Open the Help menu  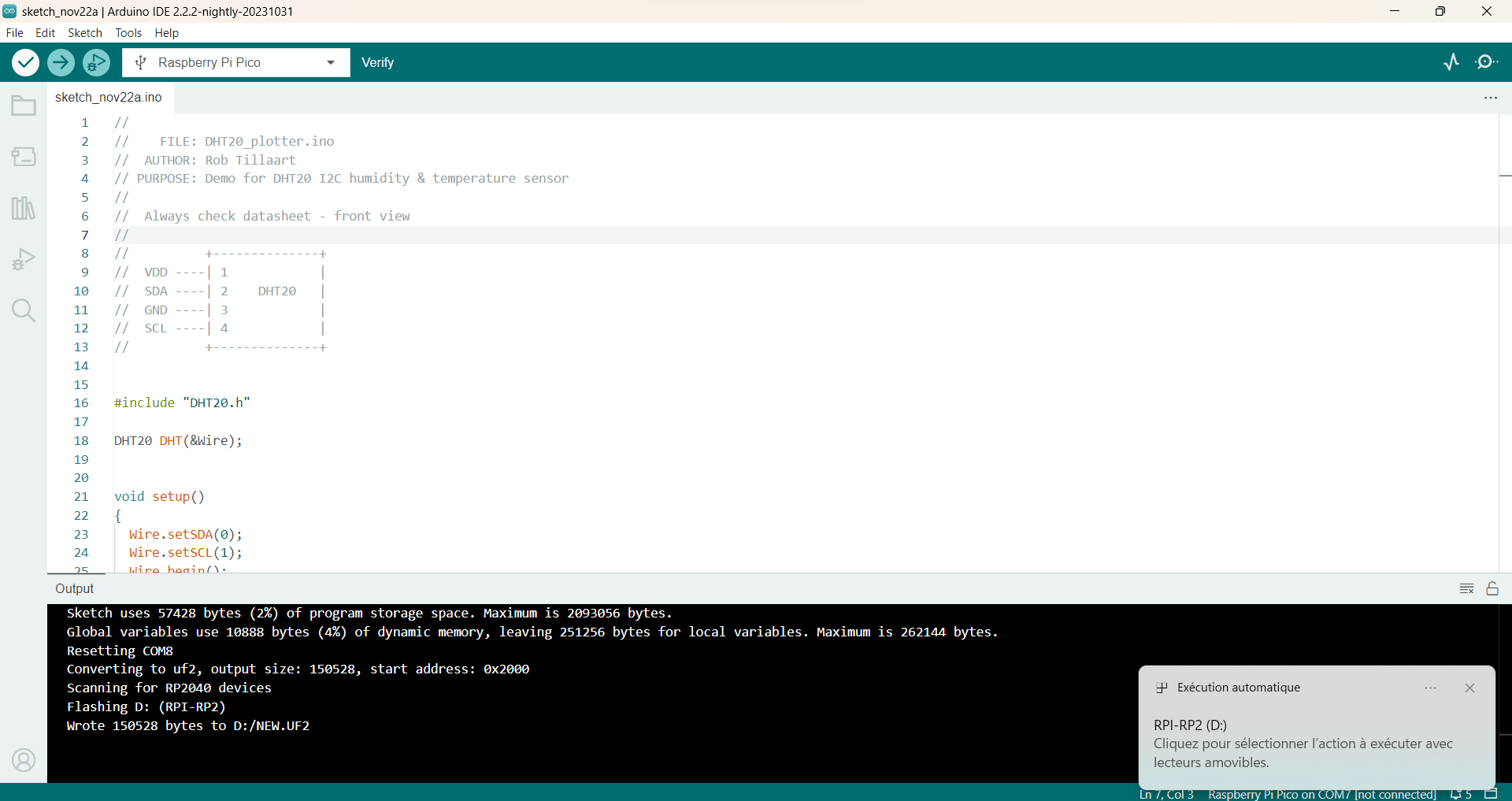(166, 33)
